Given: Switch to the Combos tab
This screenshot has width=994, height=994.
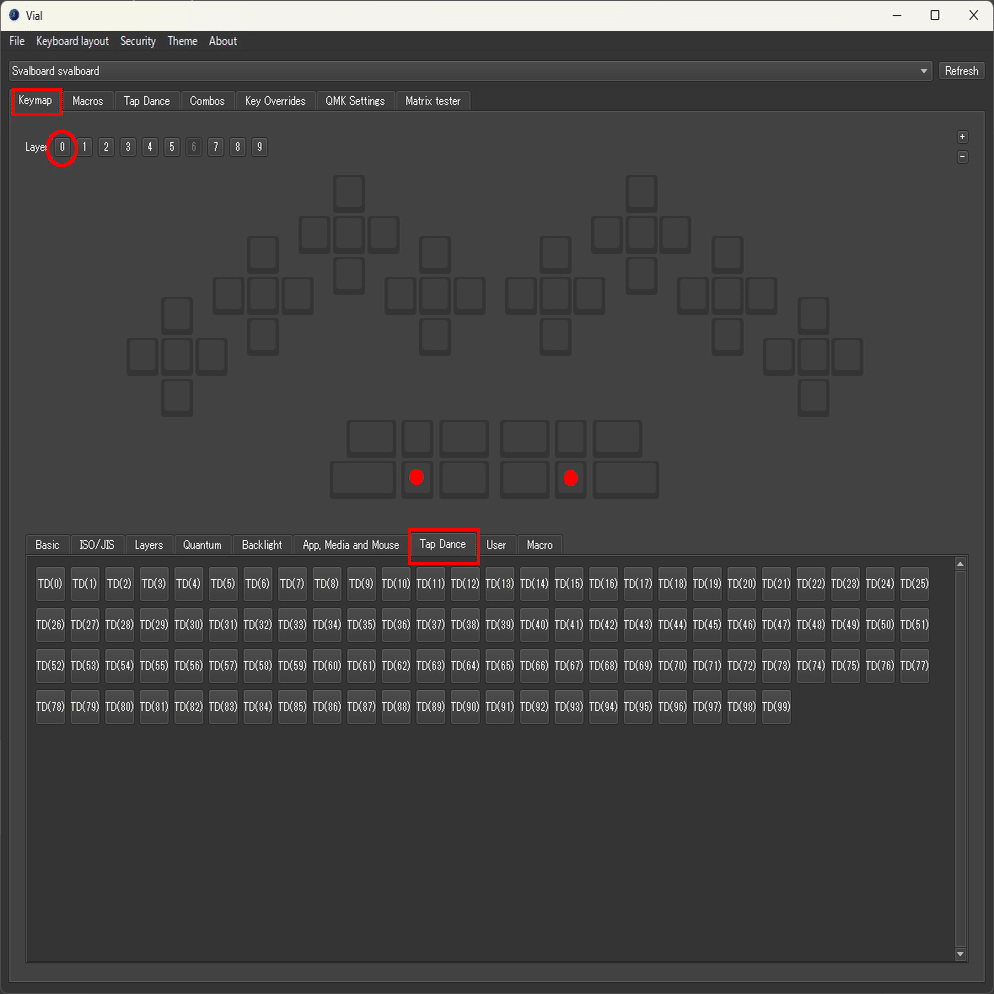Looking at the screenshot, I should (x=207, y=101).
